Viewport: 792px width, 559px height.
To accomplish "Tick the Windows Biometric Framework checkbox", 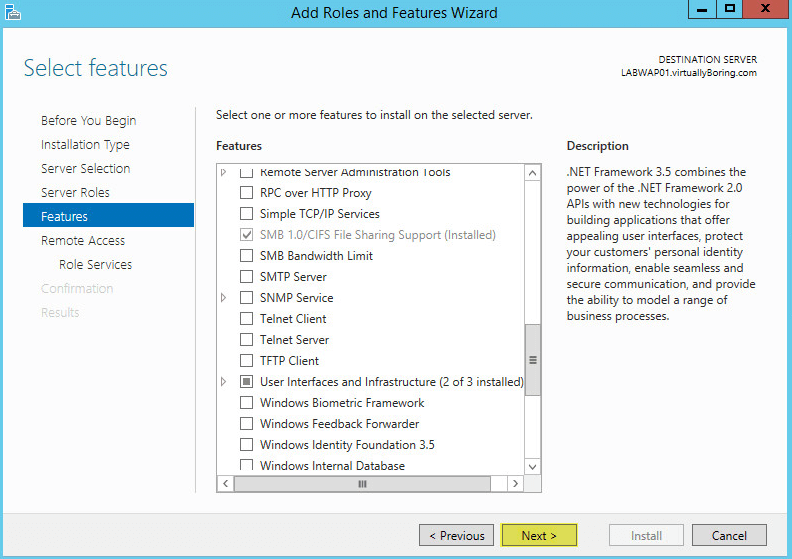I will click(246, 402).
